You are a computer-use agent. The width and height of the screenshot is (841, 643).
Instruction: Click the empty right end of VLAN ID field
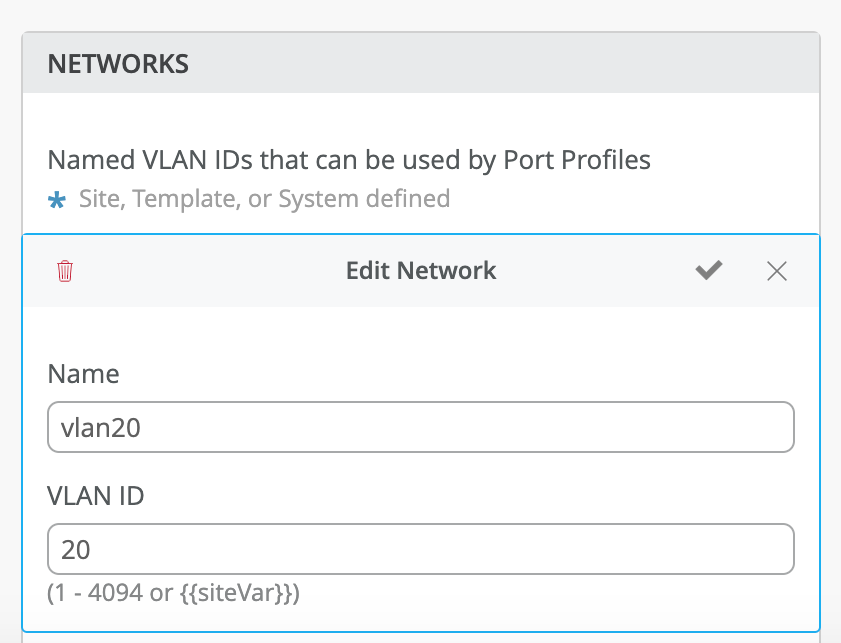click(x=740, y=549)
